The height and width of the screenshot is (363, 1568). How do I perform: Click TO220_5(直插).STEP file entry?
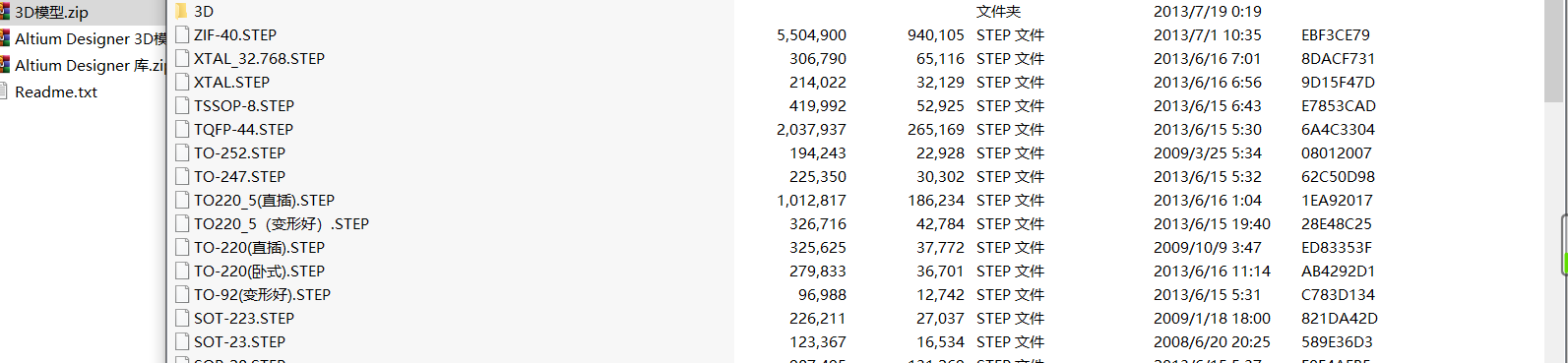[264, 200]
